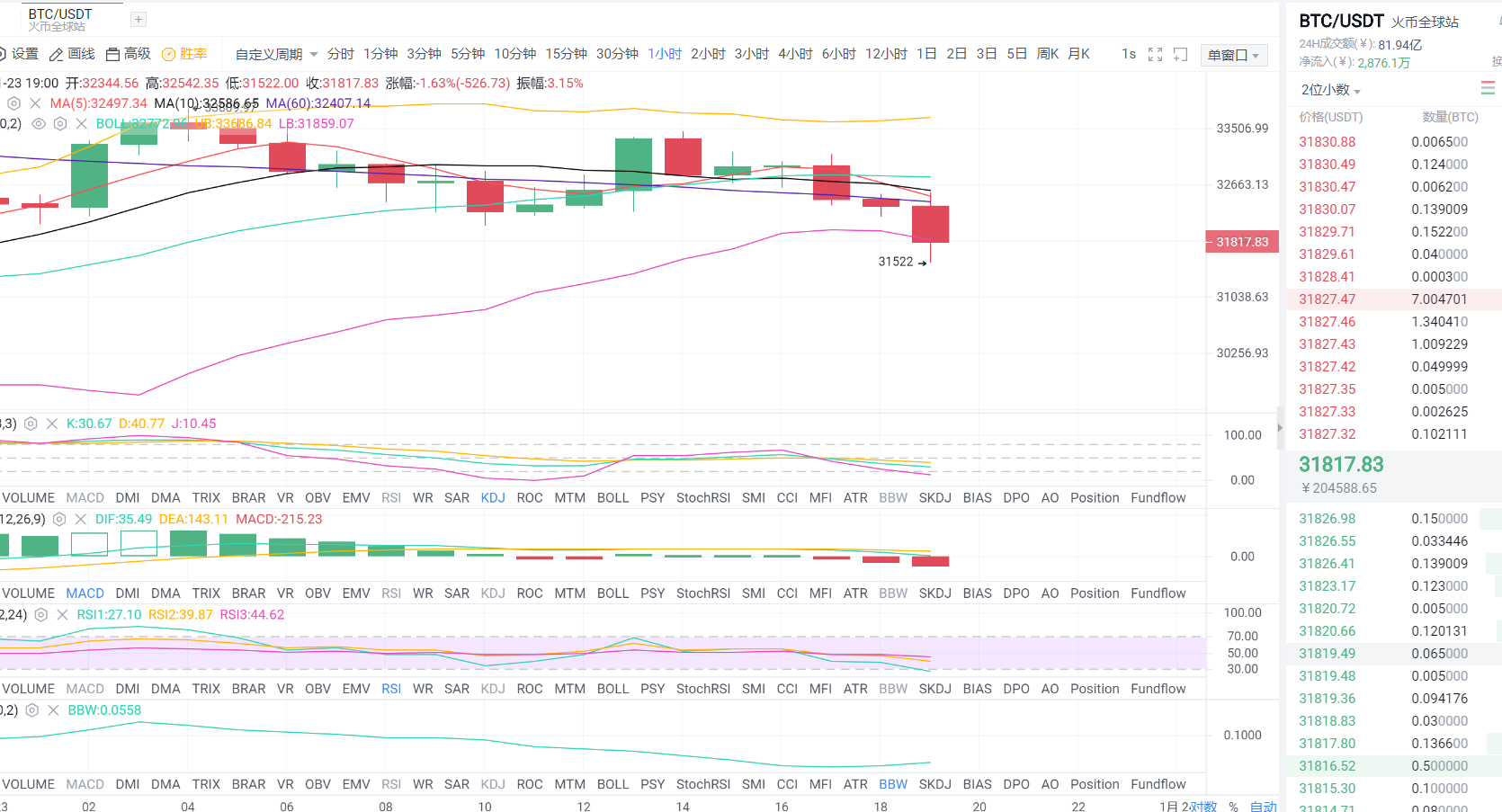Open the 胜率 win-rate feature
Viewport: 1502px width, 812px height.
pos(184,54)
